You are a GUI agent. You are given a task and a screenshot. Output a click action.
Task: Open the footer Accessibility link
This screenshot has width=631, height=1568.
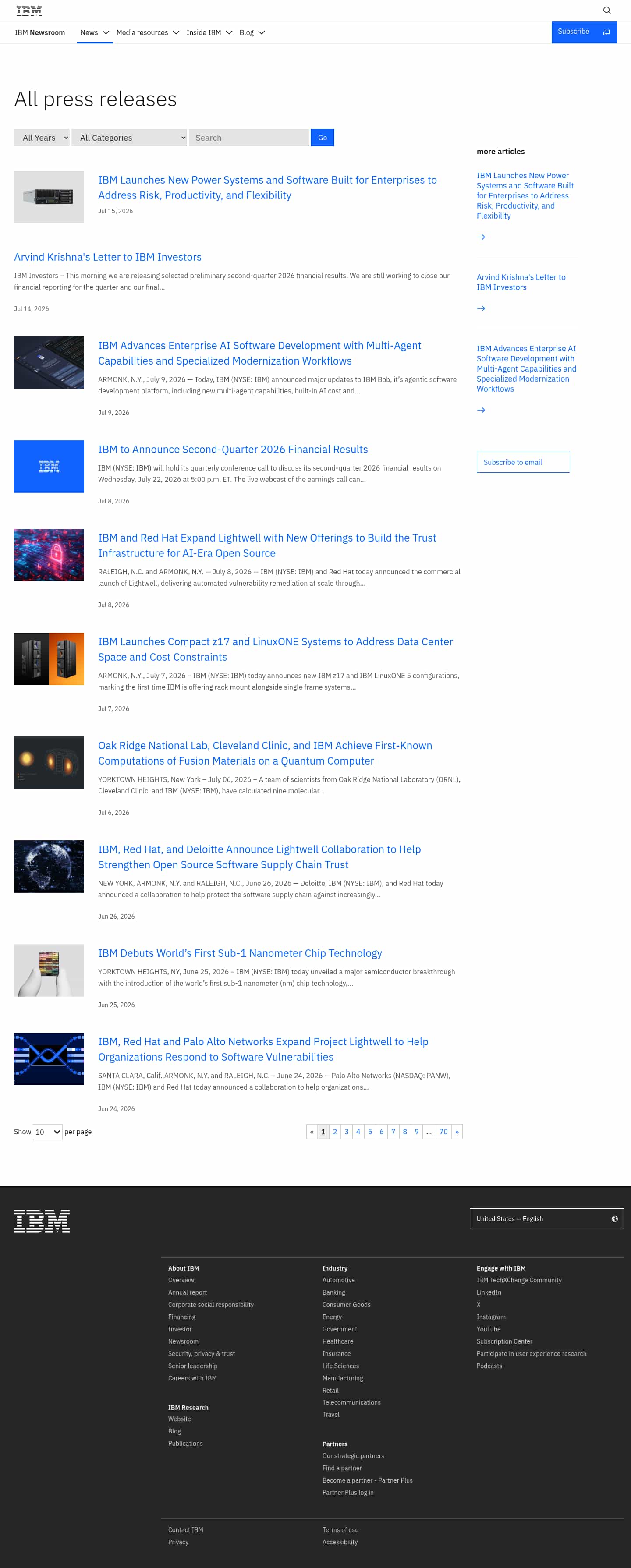(340, 1542)
